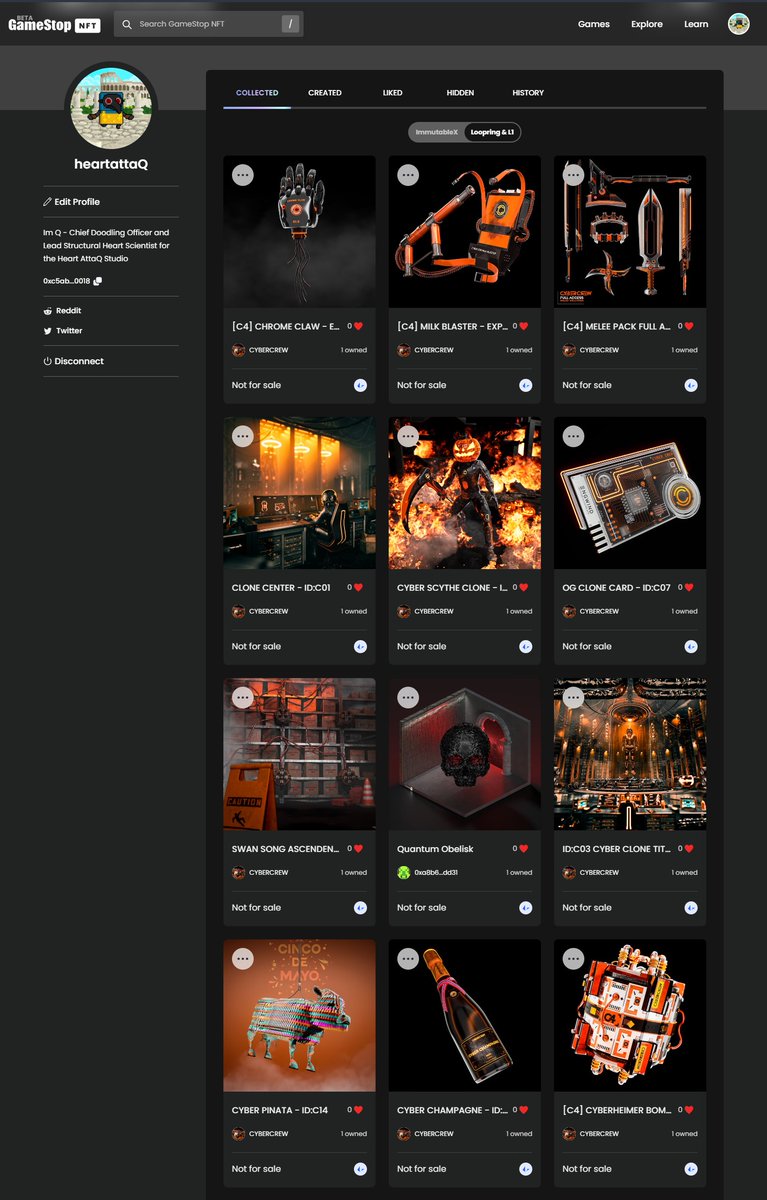This screenshot has width=767, height=1200.
Task: Open the Cyber Champagne bottle thumbnail
Action: coord(465,1015)
